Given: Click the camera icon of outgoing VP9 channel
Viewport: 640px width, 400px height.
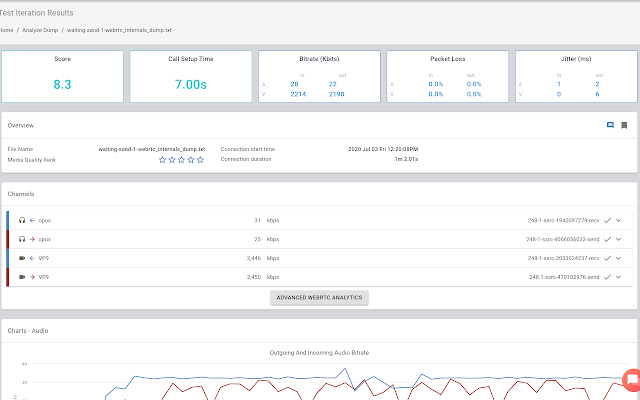Looking at the screenshot, I should [x=22, y=277].
